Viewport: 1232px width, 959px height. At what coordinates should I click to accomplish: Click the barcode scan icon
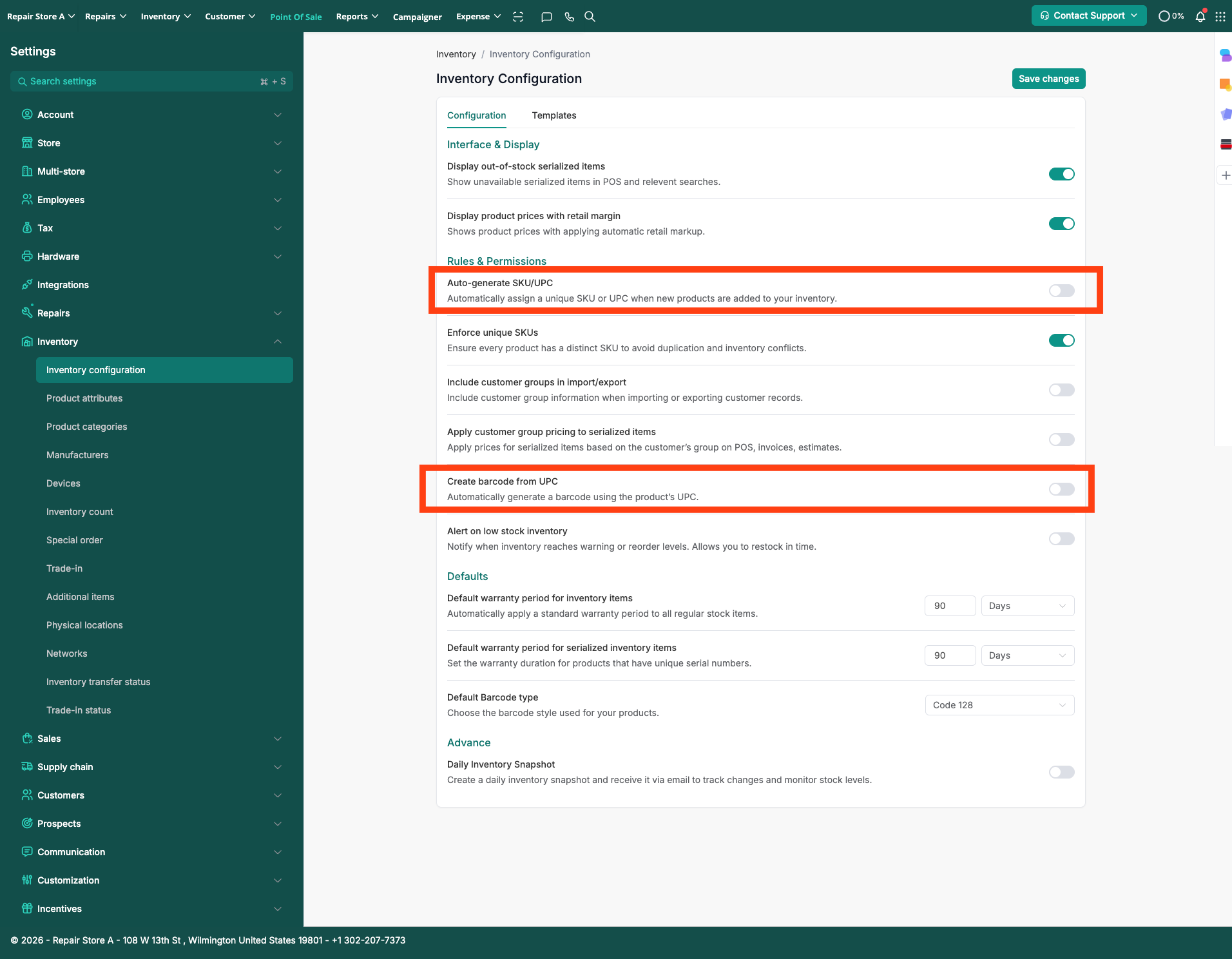518,17
